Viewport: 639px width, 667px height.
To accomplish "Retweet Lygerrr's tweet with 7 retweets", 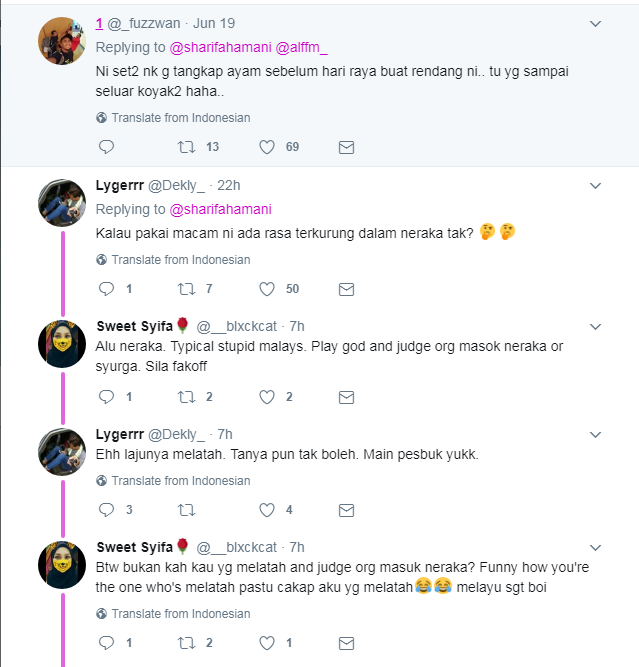I will [186, 289].
